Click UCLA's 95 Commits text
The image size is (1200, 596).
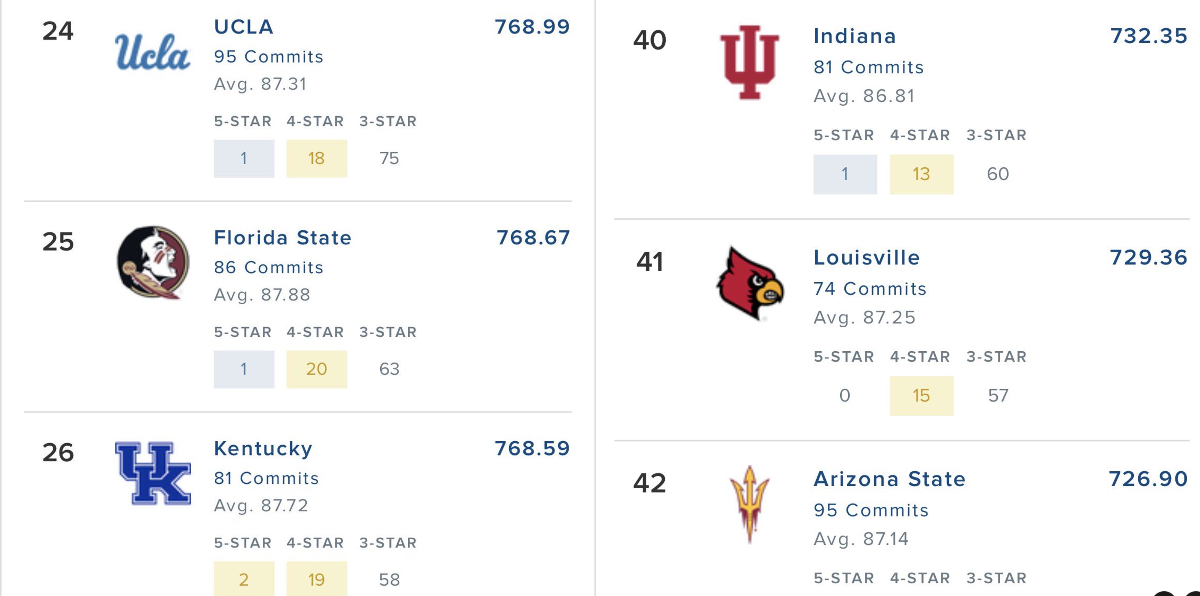point(269,57)
